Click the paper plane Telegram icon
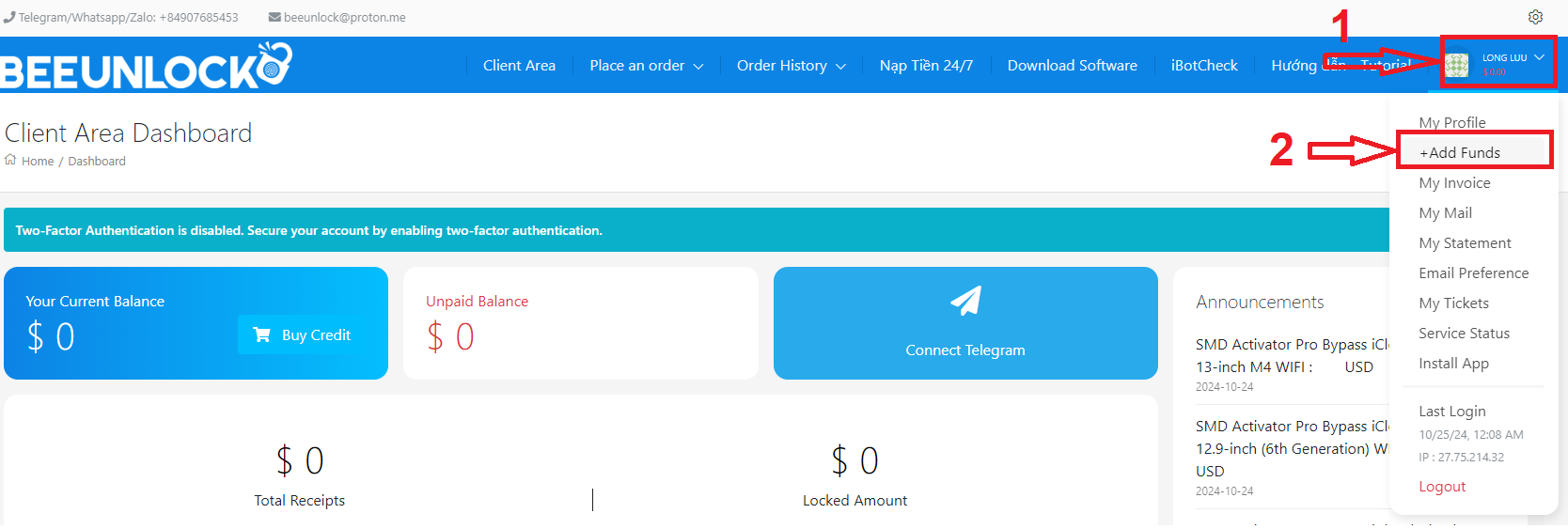 (965, 301)
